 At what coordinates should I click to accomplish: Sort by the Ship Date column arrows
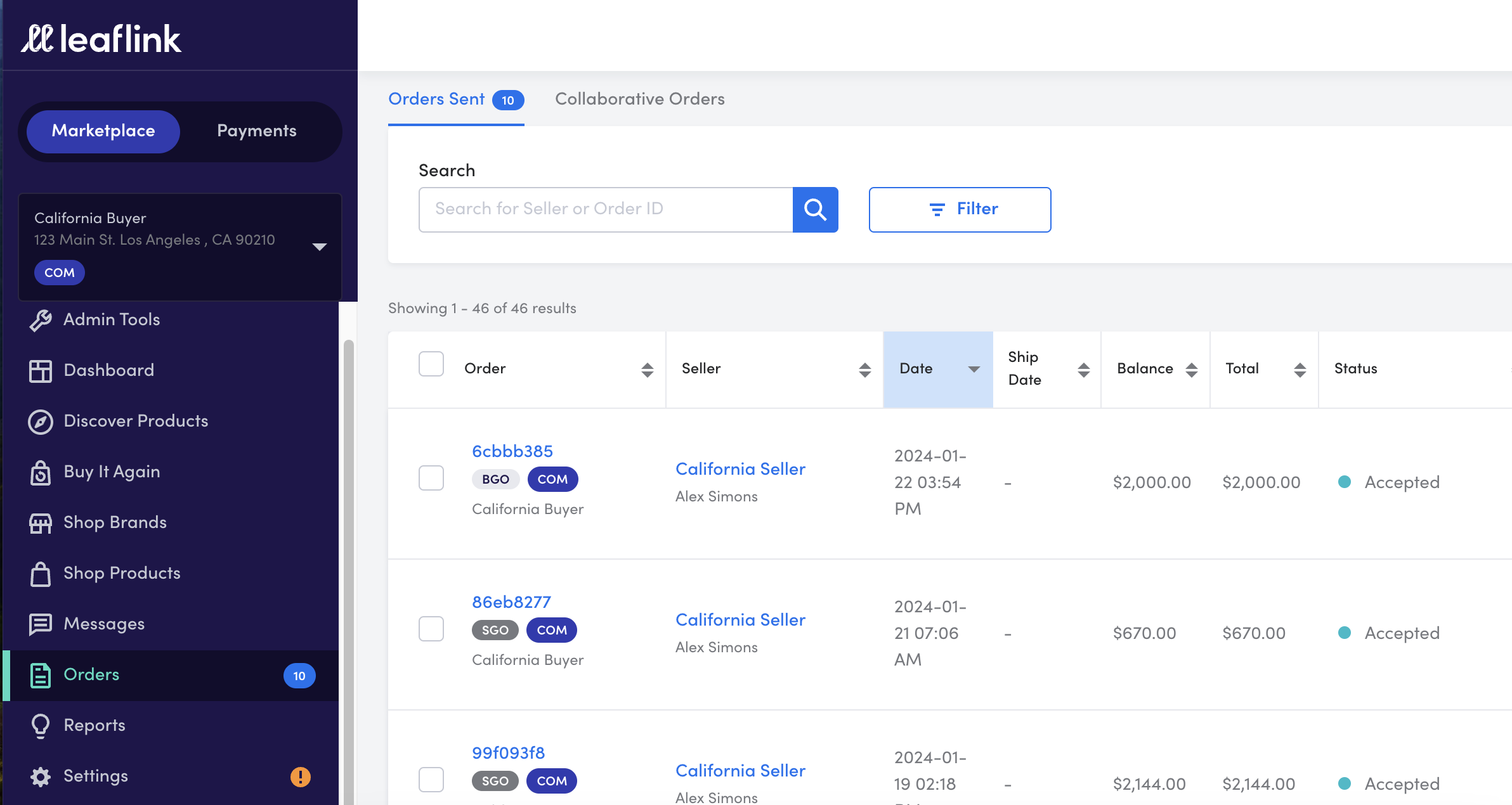(1084, 370)
